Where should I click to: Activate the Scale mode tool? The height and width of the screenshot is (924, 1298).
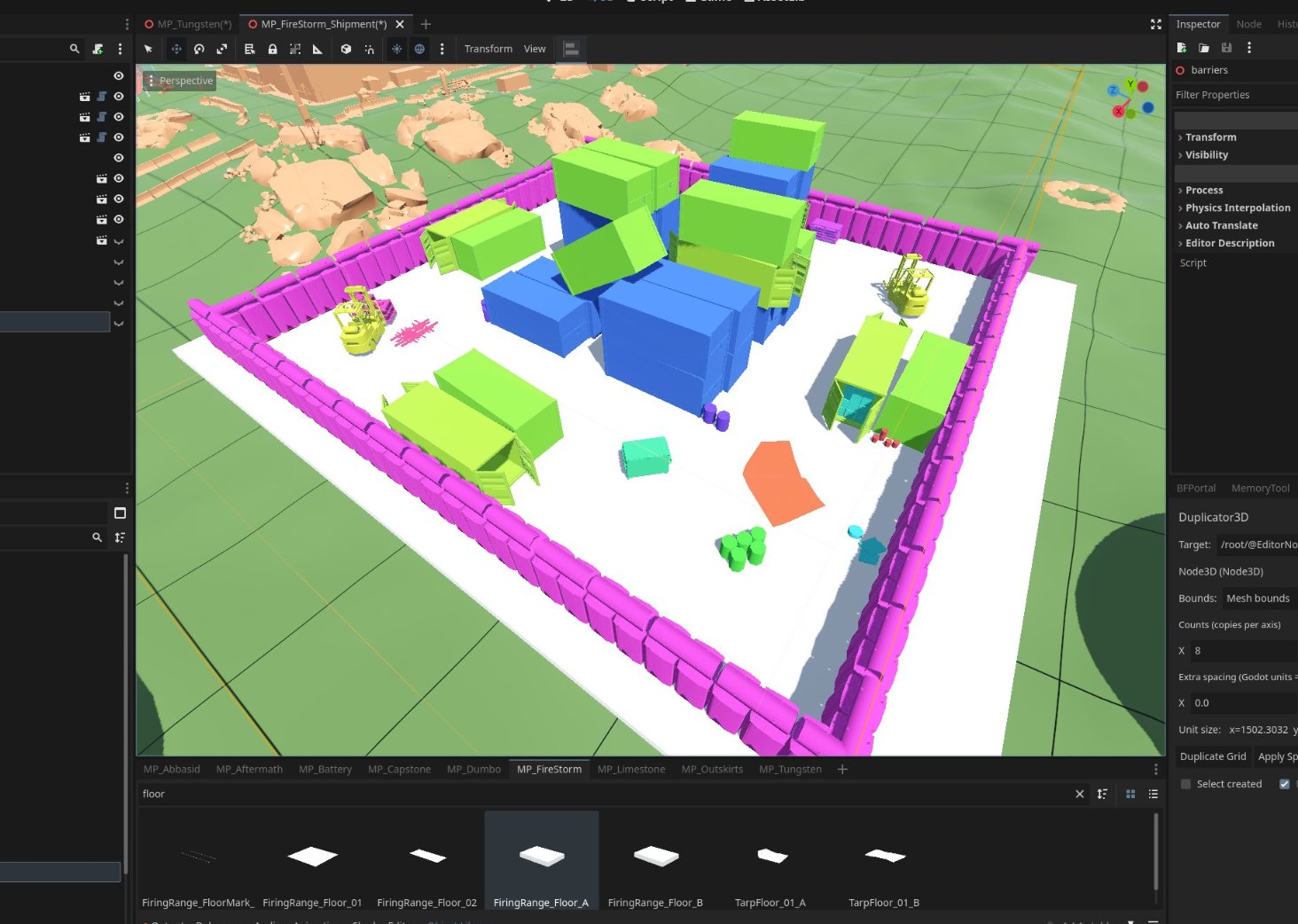(222, 49)
